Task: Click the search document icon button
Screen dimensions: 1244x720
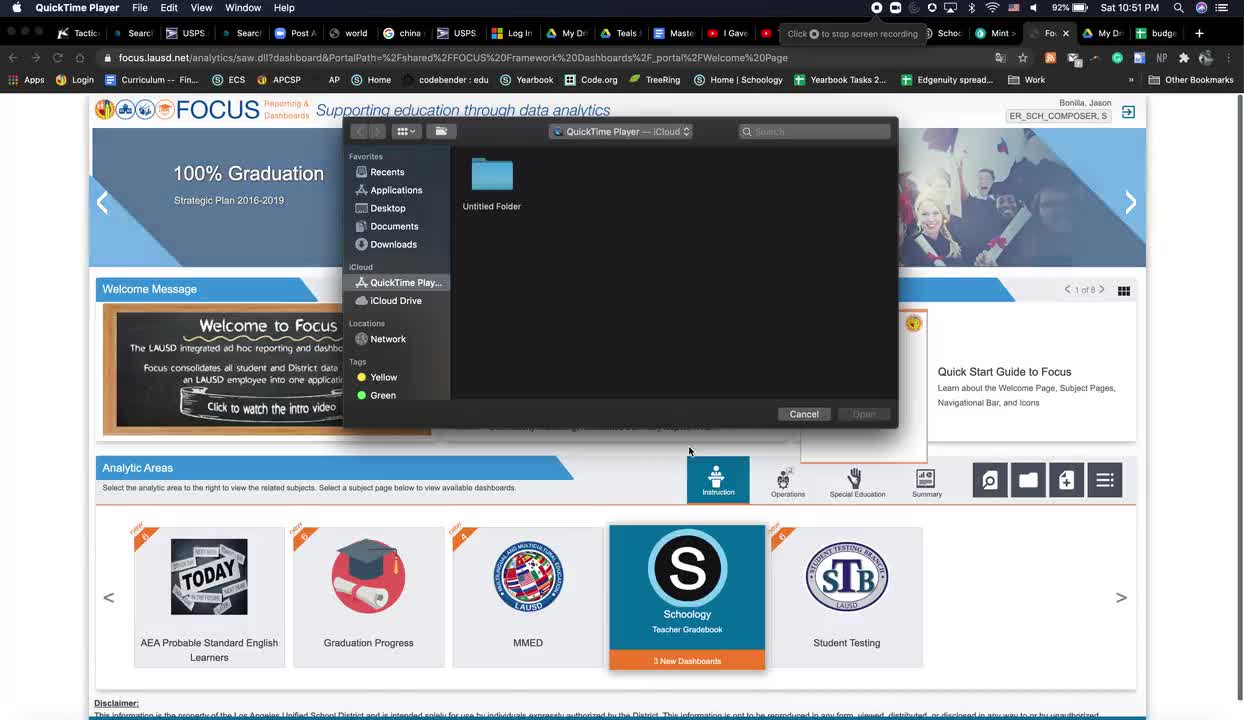Action: [x=989, y=481]
